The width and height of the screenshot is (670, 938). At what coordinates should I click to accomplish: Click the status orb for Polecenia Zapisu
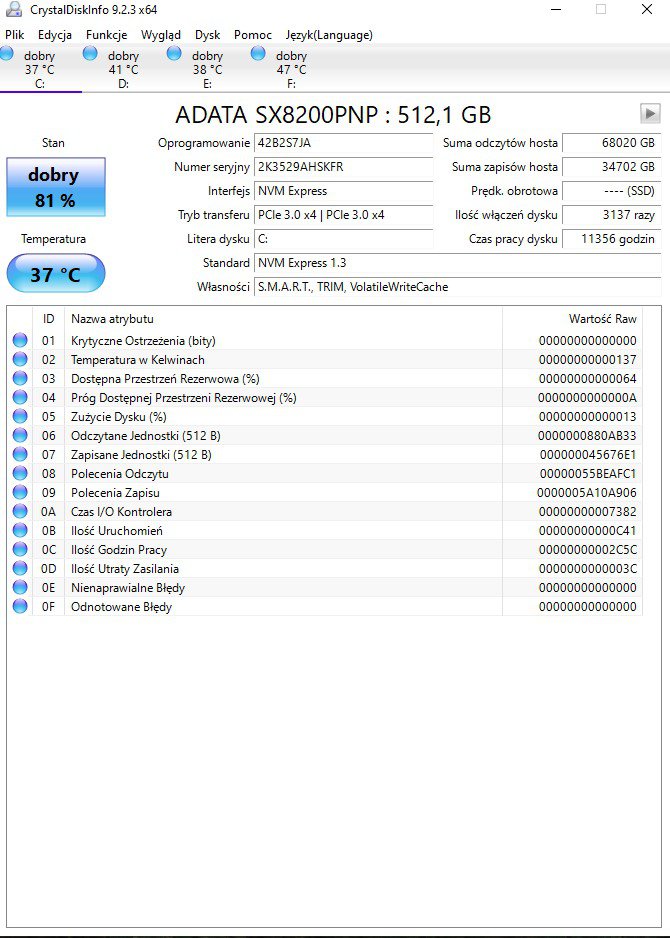(20, 492)
